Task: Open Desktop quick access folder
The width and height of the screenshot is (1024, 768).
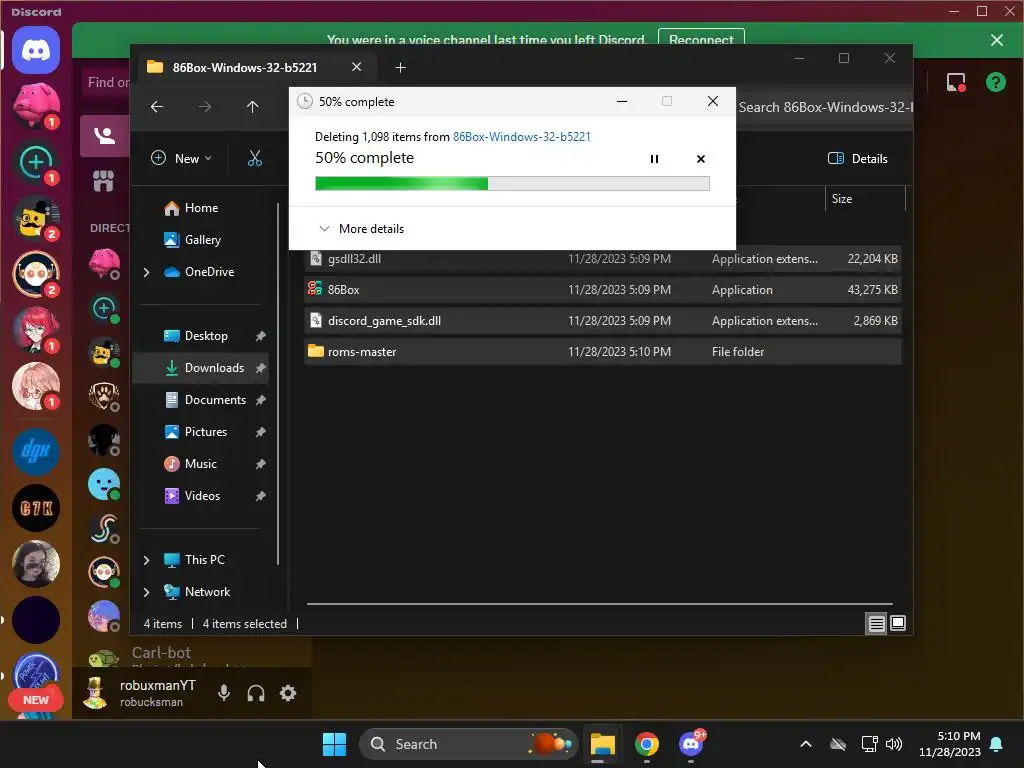Action: (x=206, y=336)
